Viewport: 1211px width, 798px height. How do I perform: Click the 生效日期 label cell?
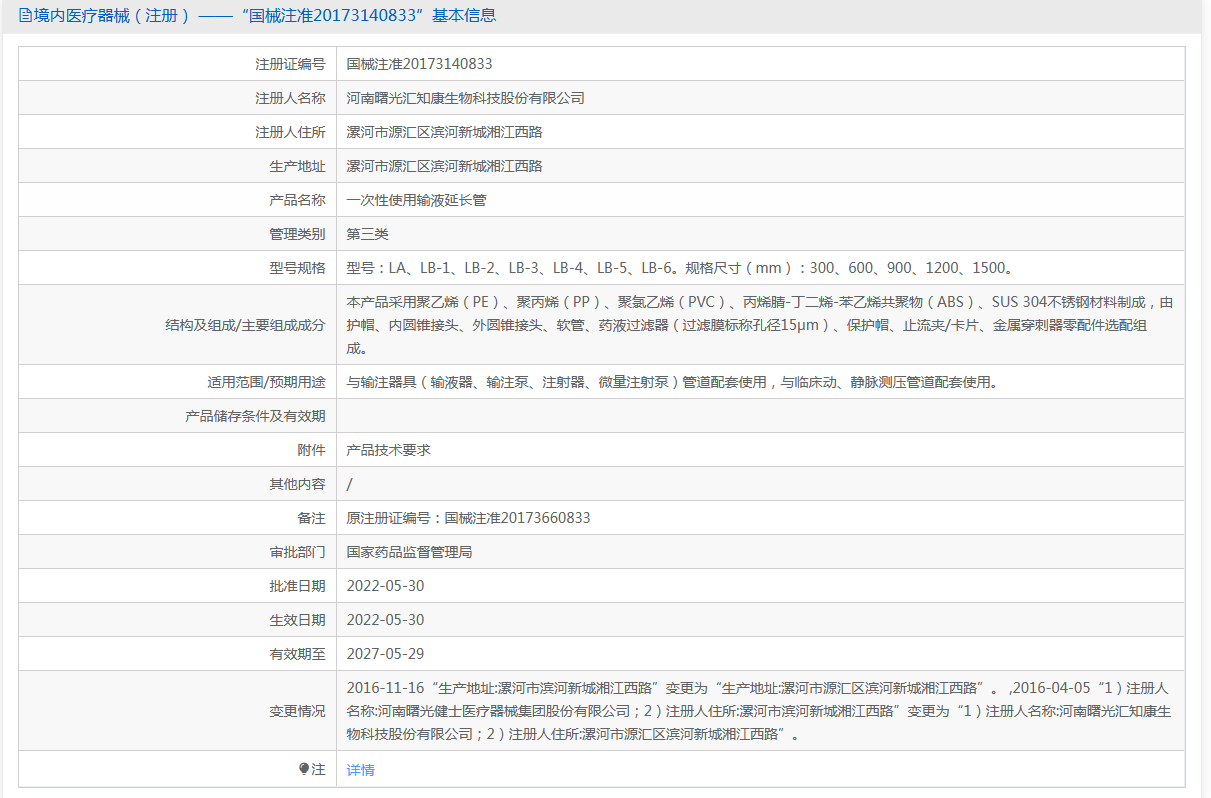point(177,620)
